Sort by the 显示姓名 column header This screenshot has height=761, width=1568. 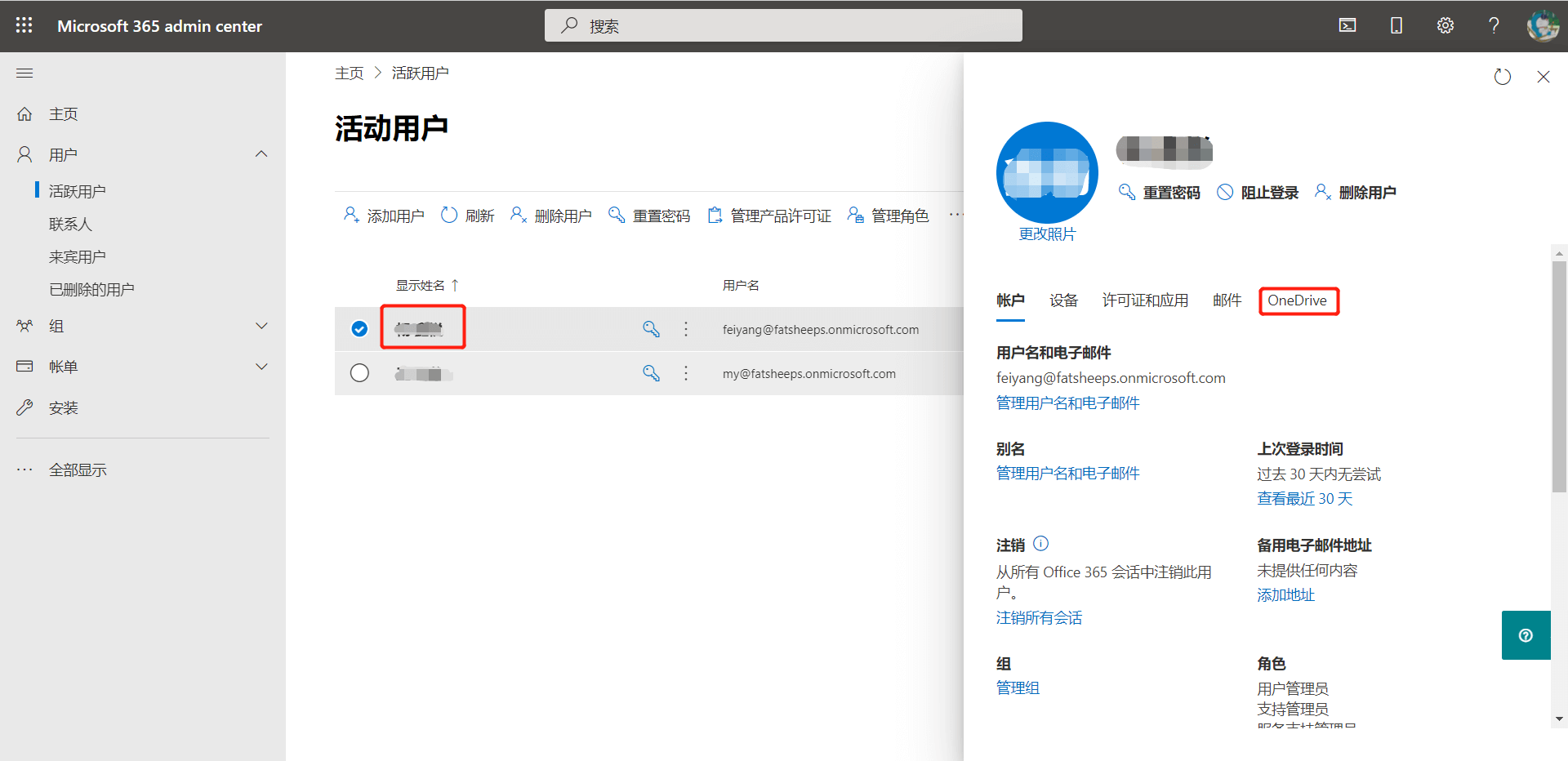pos(427,285)
